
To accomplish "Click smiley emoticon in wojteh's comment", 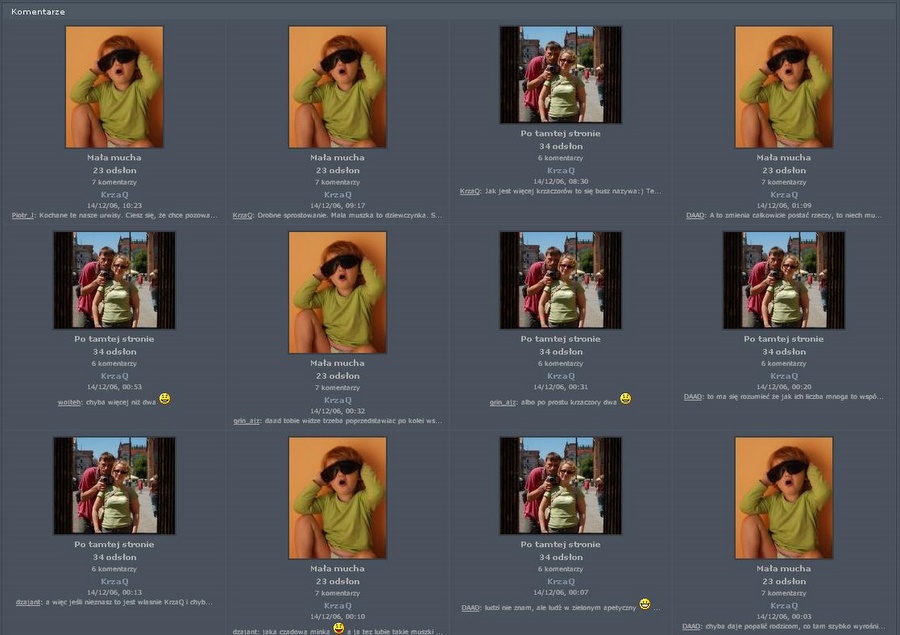I will click(164, 399).
